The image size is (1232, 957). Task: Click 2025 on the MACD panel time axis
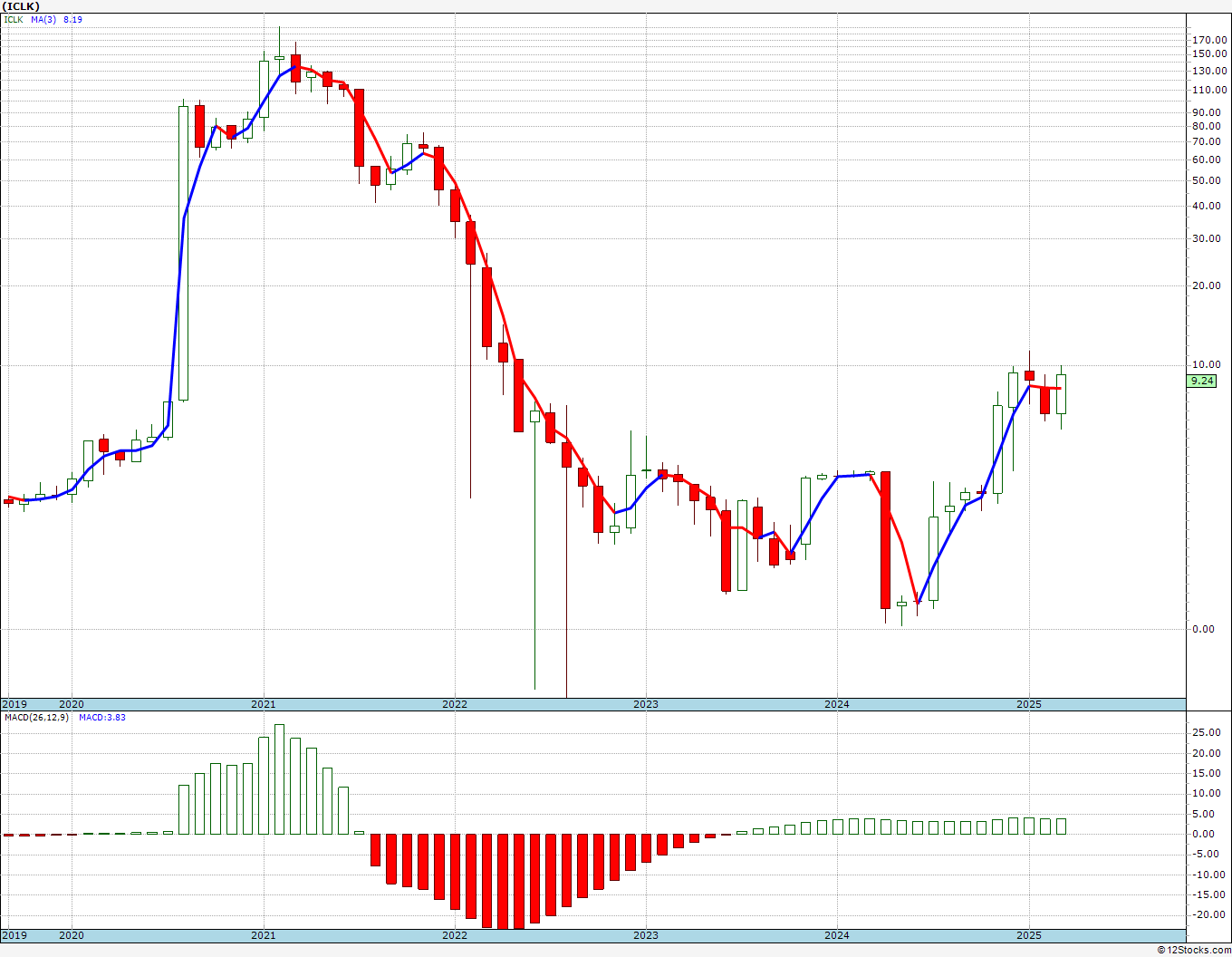tap(1028, 935)
